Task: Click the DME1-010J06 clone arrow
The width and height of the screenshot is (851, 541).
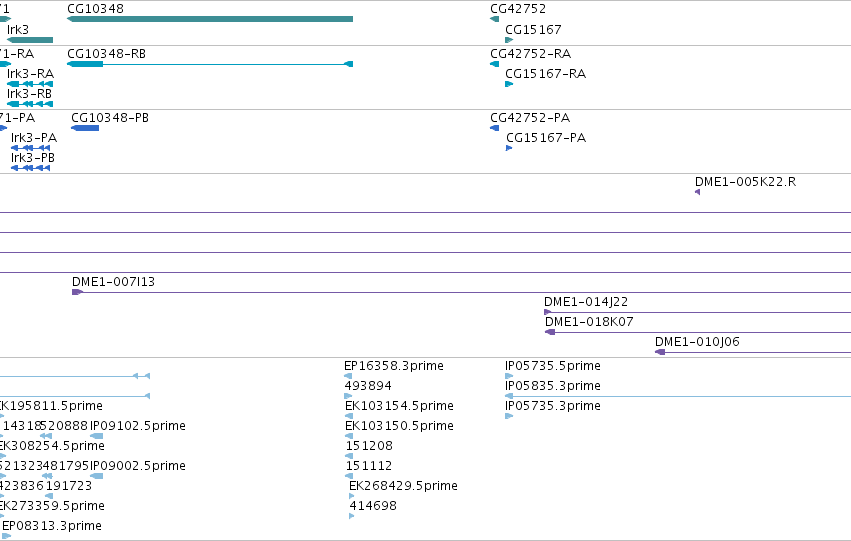Action: click(x=661, y=353)
